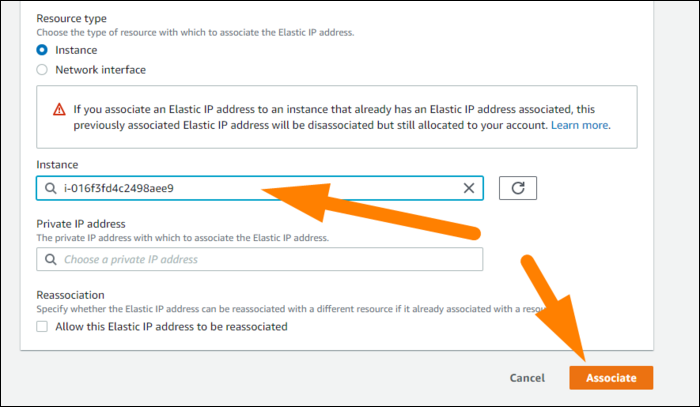This screenshot has width=700, height=407.
Task: Click the Private IP address heading label
Action: [80, 224]
